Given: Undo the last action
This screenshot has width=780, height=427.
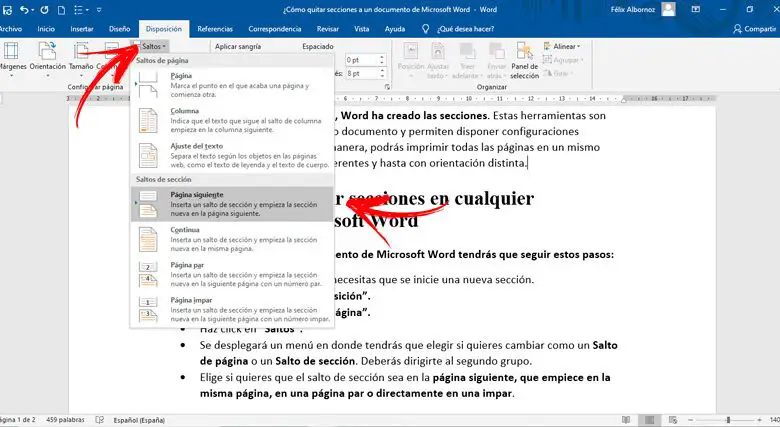Looking at the screenshot, I should point(24,9).
